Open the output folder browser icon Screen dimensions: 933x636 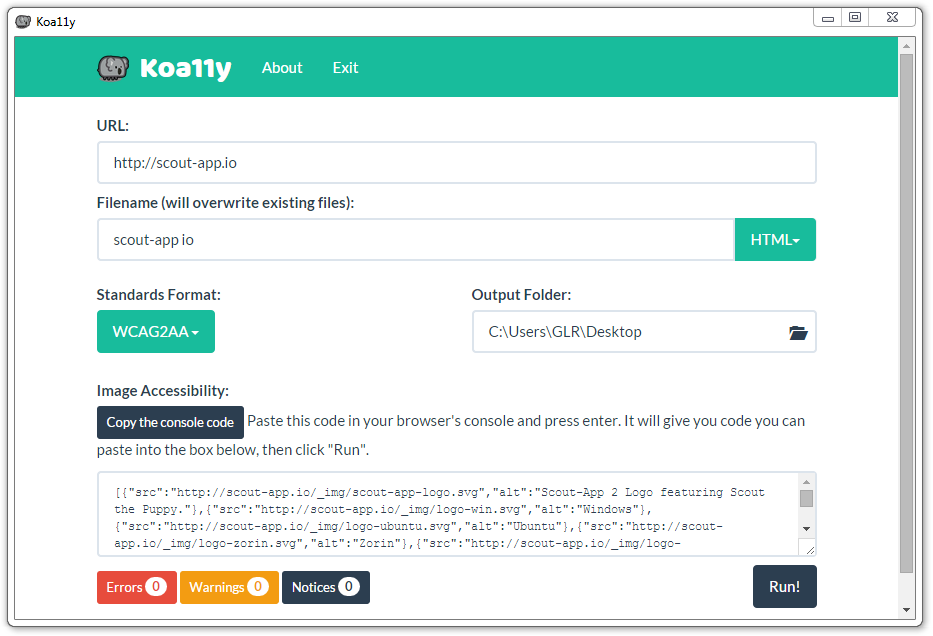(797, 331)
